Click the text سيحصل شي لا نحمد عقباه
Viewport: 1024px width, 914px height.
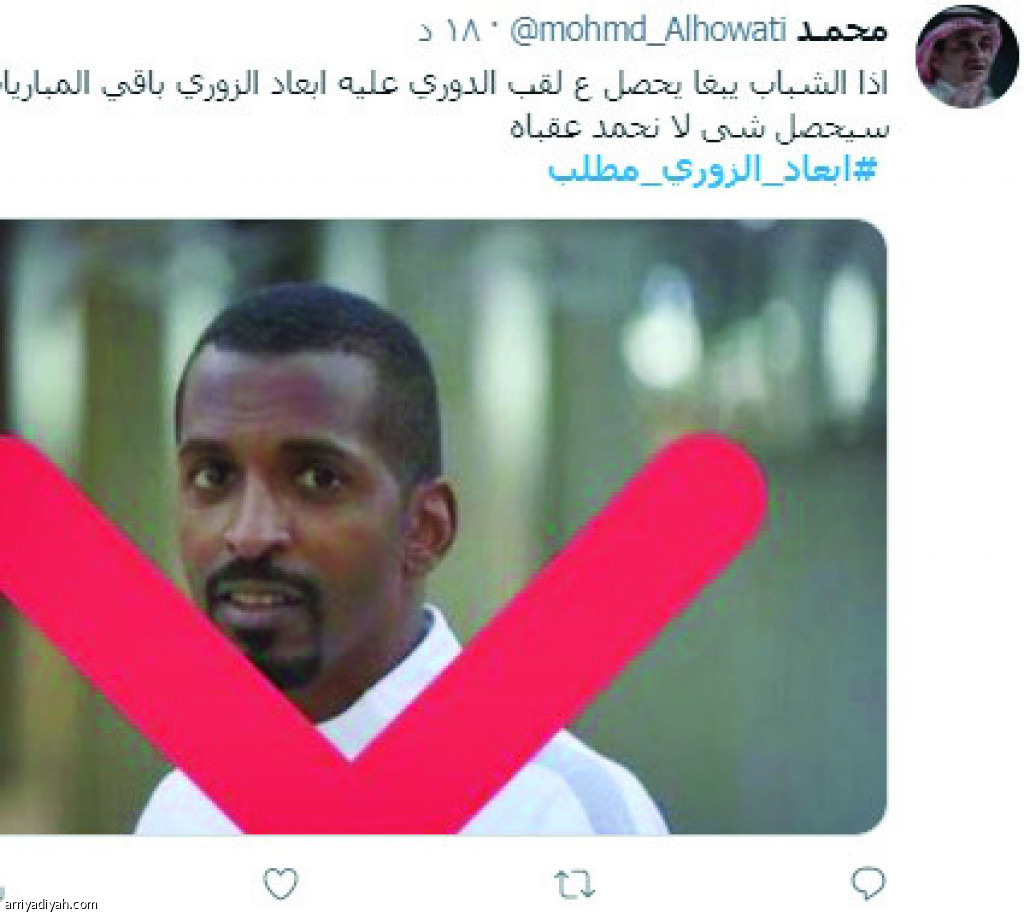[x=699, y=127]
